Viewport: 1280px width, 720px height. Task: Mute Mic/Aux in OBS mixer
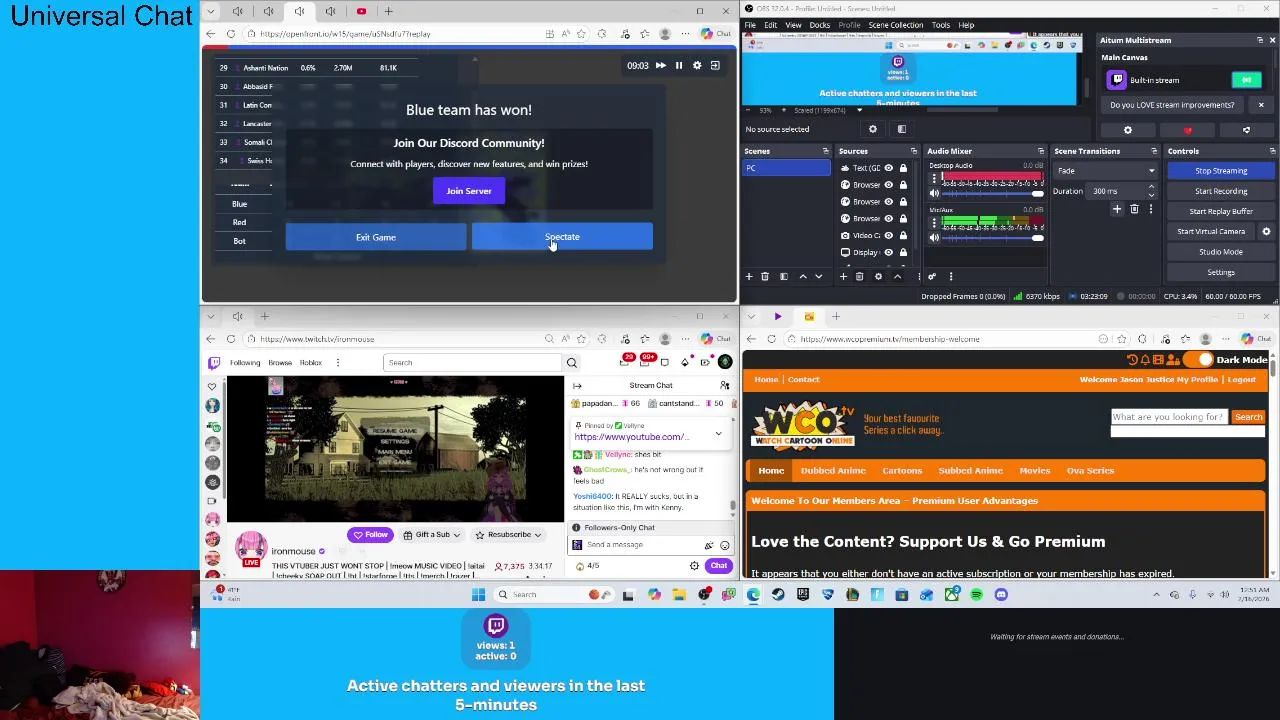tap(934, 237)
